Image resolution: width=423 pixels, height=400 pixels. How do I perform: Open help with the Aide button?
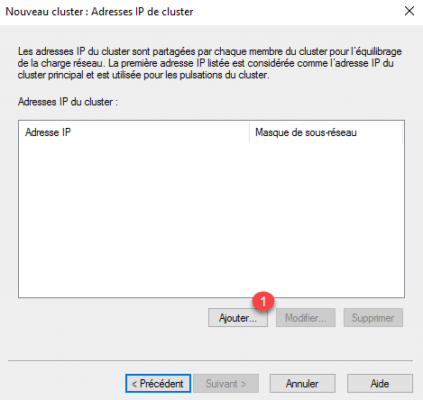coord(380,383)
